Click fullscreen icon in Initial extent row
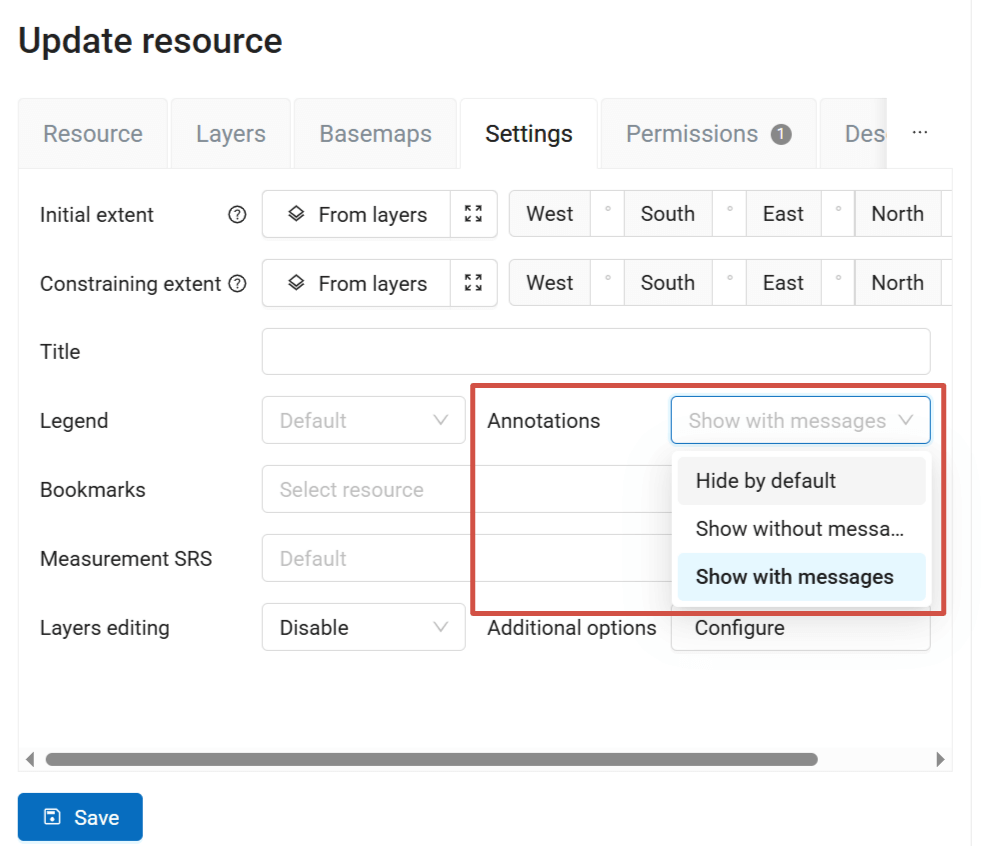The image size is (982, 846). [x=474, y=214]
